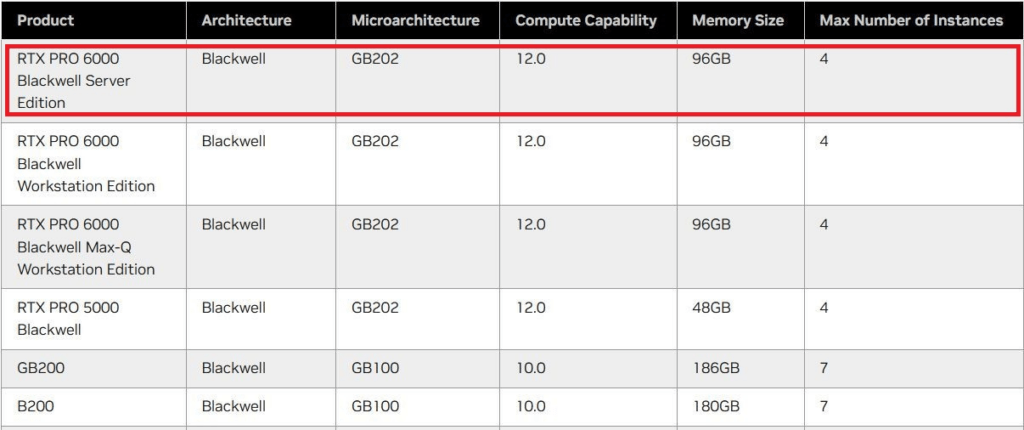This screenshot has height=430, width=1024.
Task: Click the 180GB memory size cell
Action: point(716,406)
